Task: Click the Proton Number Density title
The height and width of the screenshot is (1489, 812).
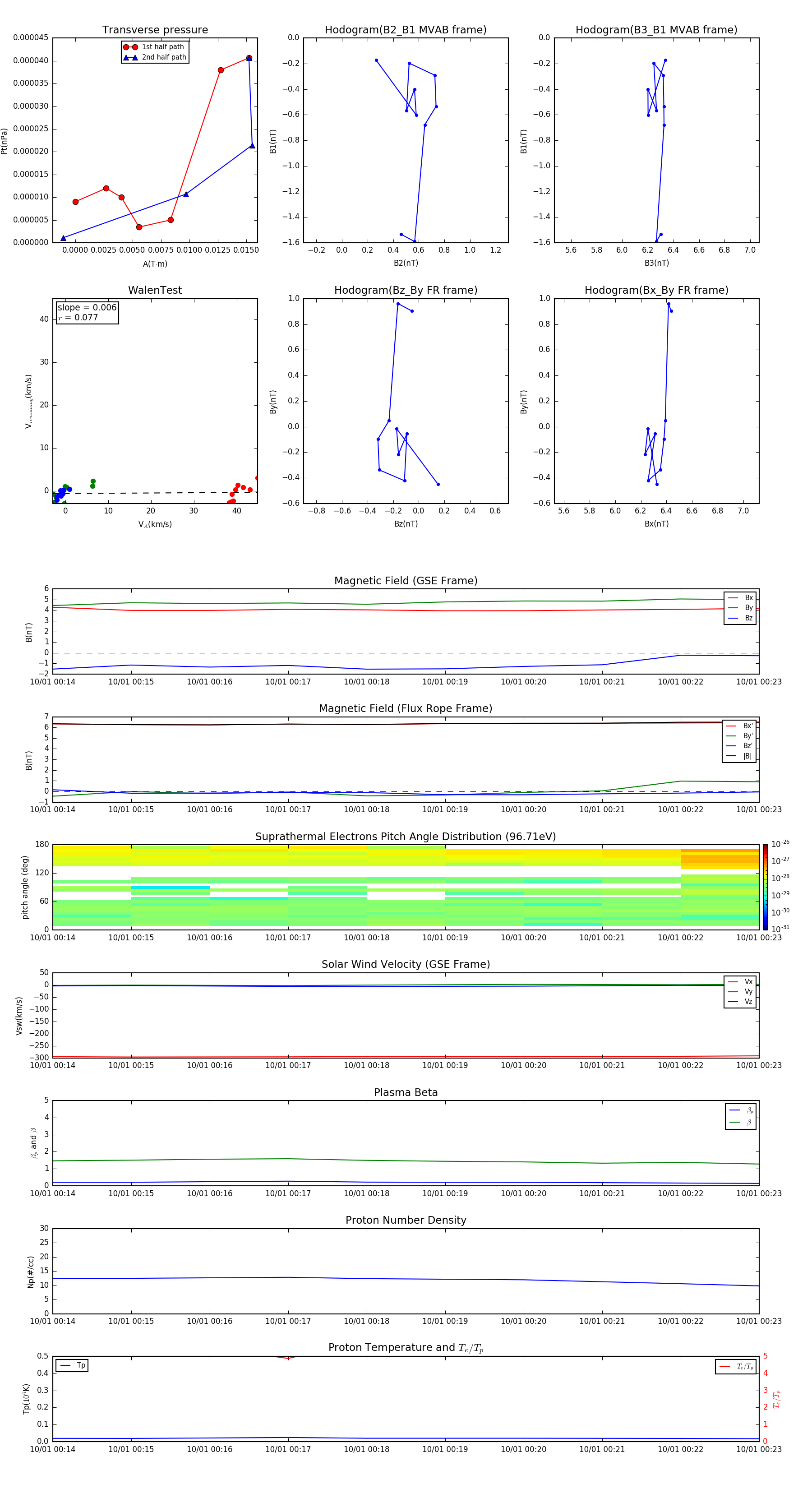Action: tap(406, 1220)
